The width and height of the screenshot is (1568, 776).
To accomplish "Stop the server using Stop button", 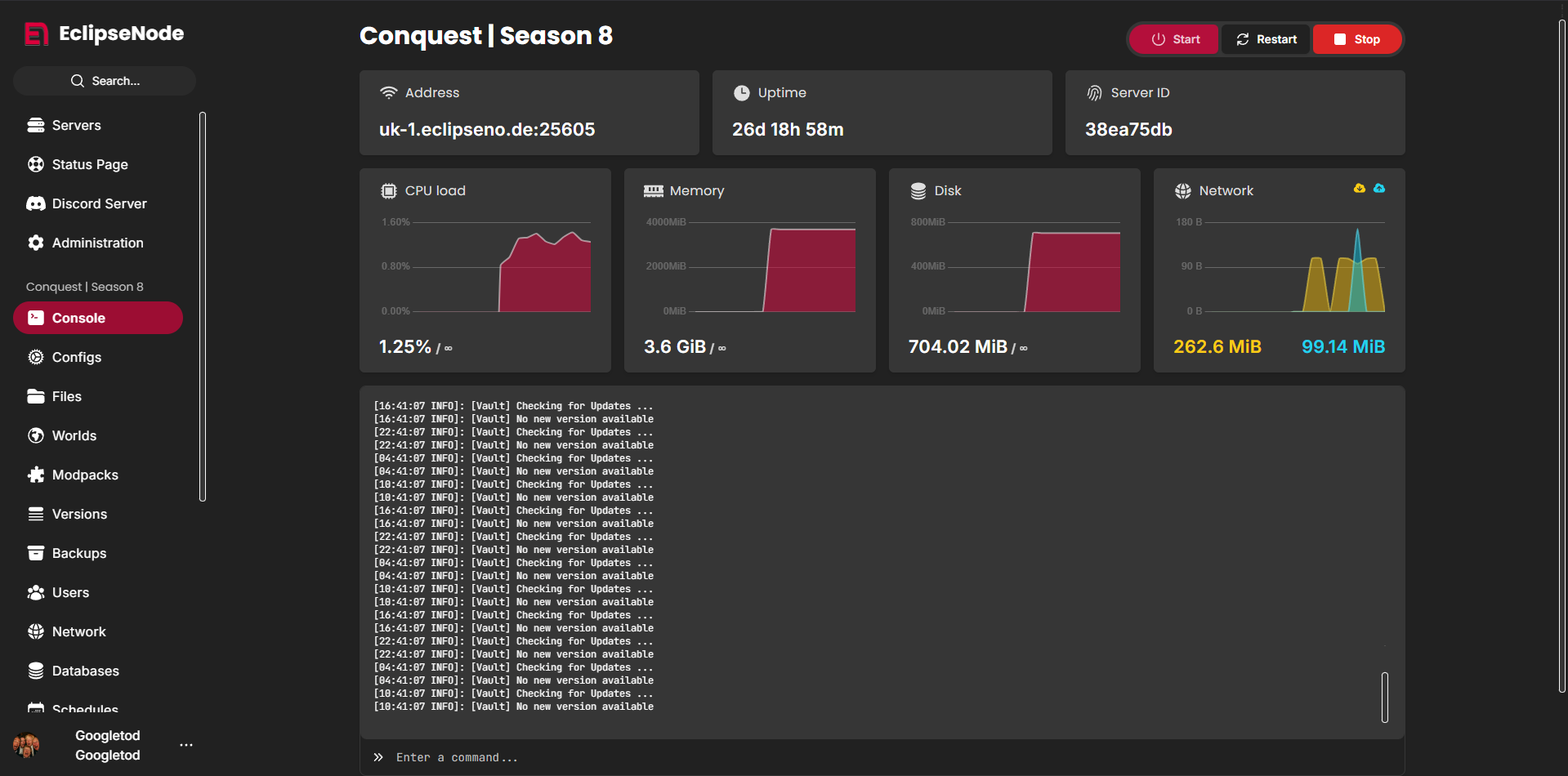I will pos(1356,39).
